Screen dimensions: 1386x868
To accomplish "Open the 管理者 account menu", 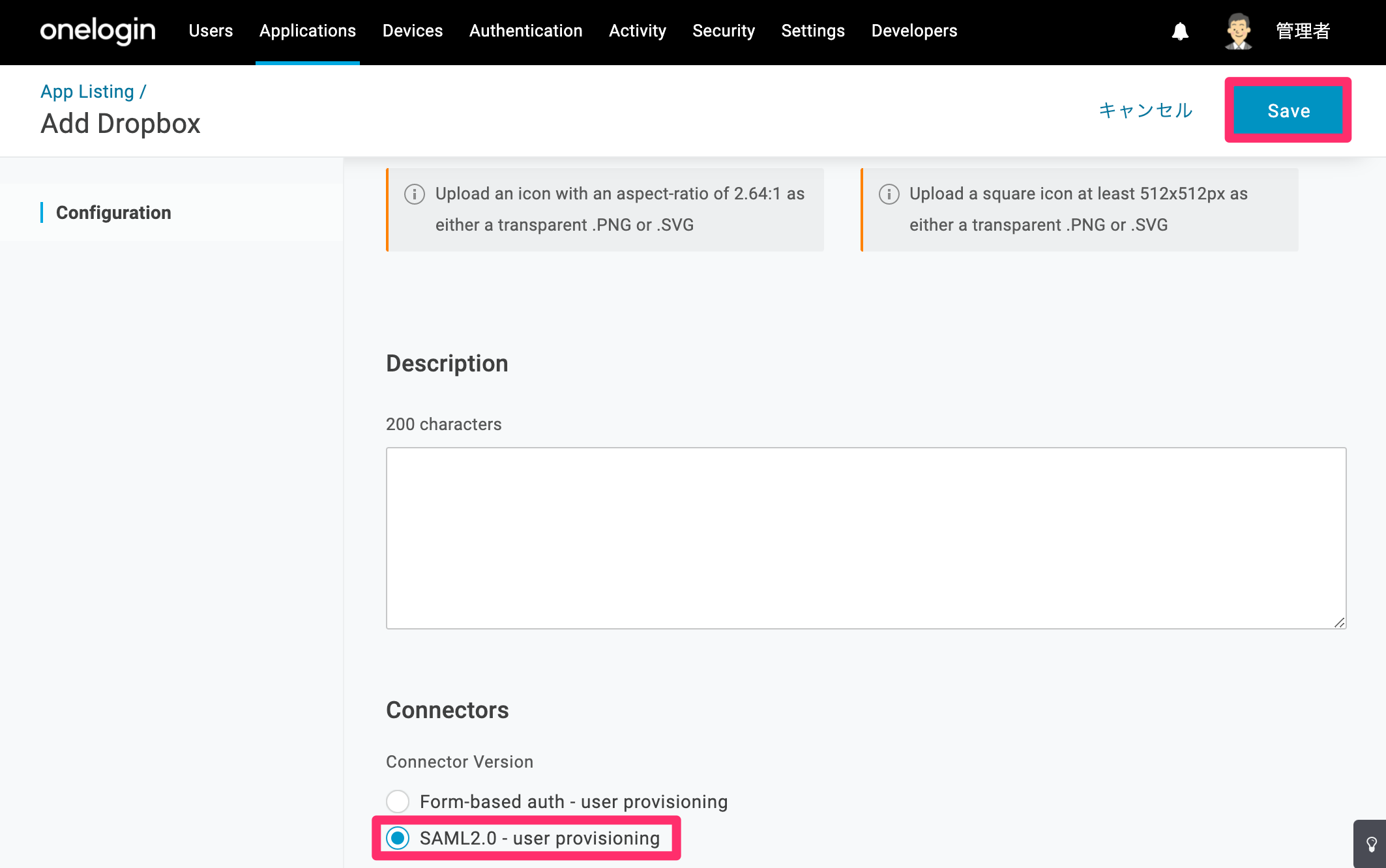I will coord(1303,31).
